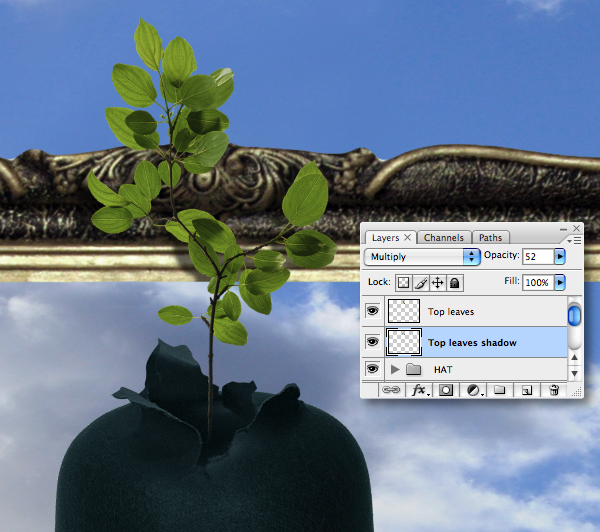Click the HAT group name
Image resolution: width=600 pixels, height=532 pixels.
pos(443,370)
